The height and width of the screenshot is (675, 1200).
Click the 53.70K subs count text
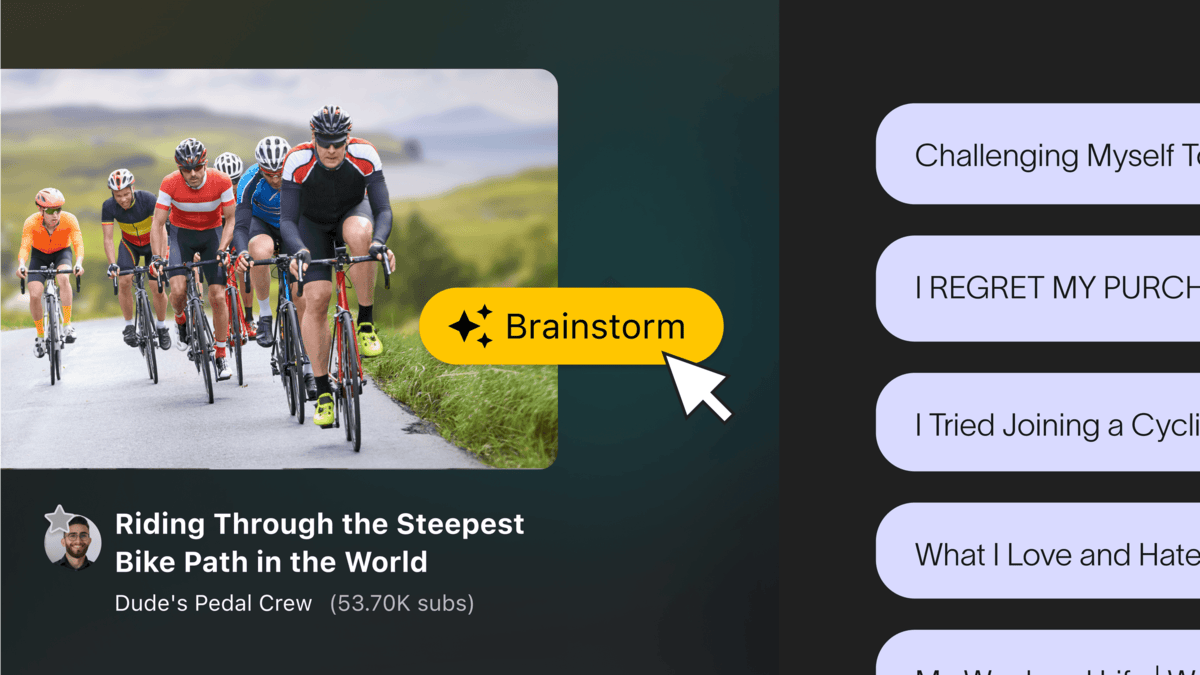pyautogui.click(x=402, y=603)
